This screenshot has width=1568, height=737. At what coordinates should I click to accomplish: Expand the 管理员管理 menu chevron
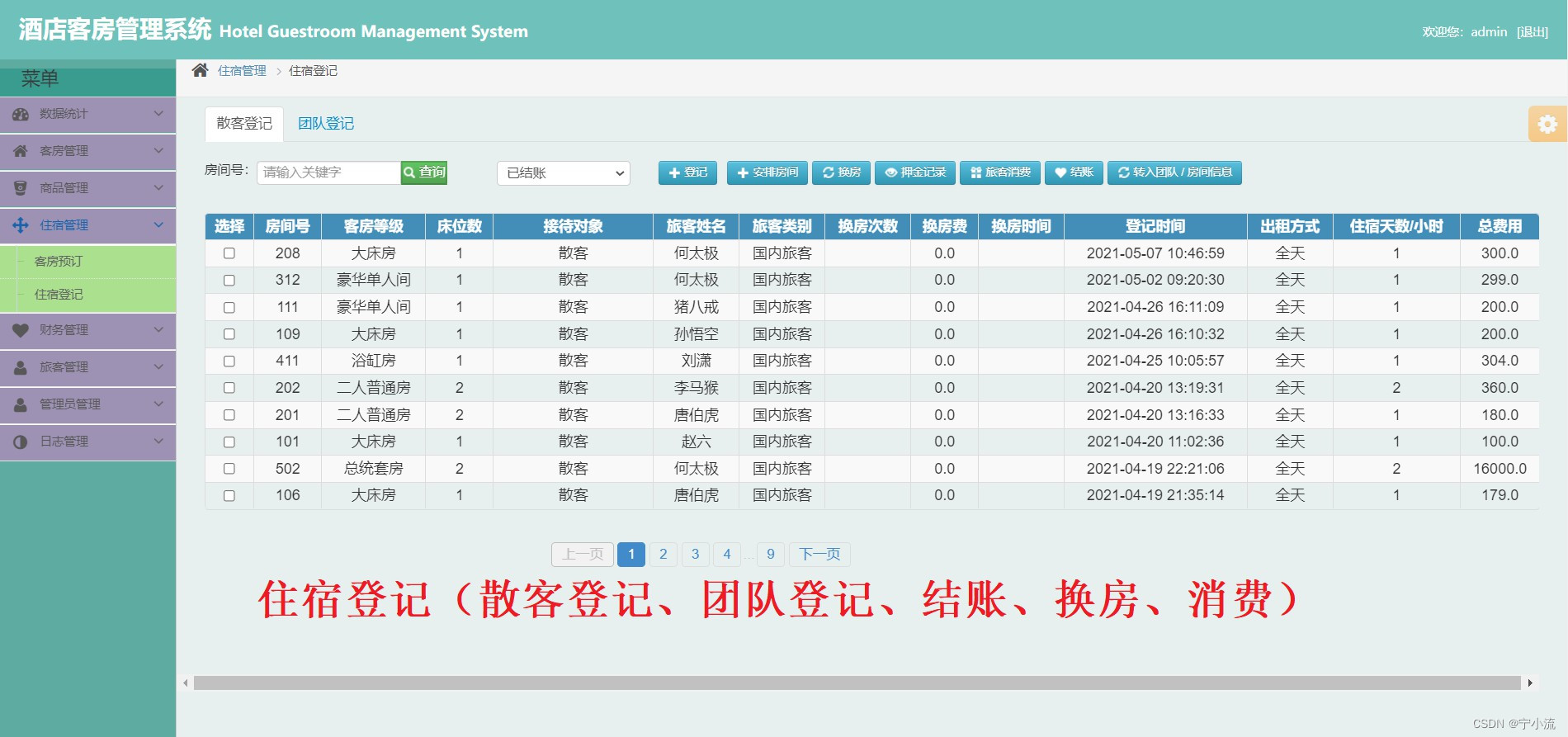coord(158,404)
